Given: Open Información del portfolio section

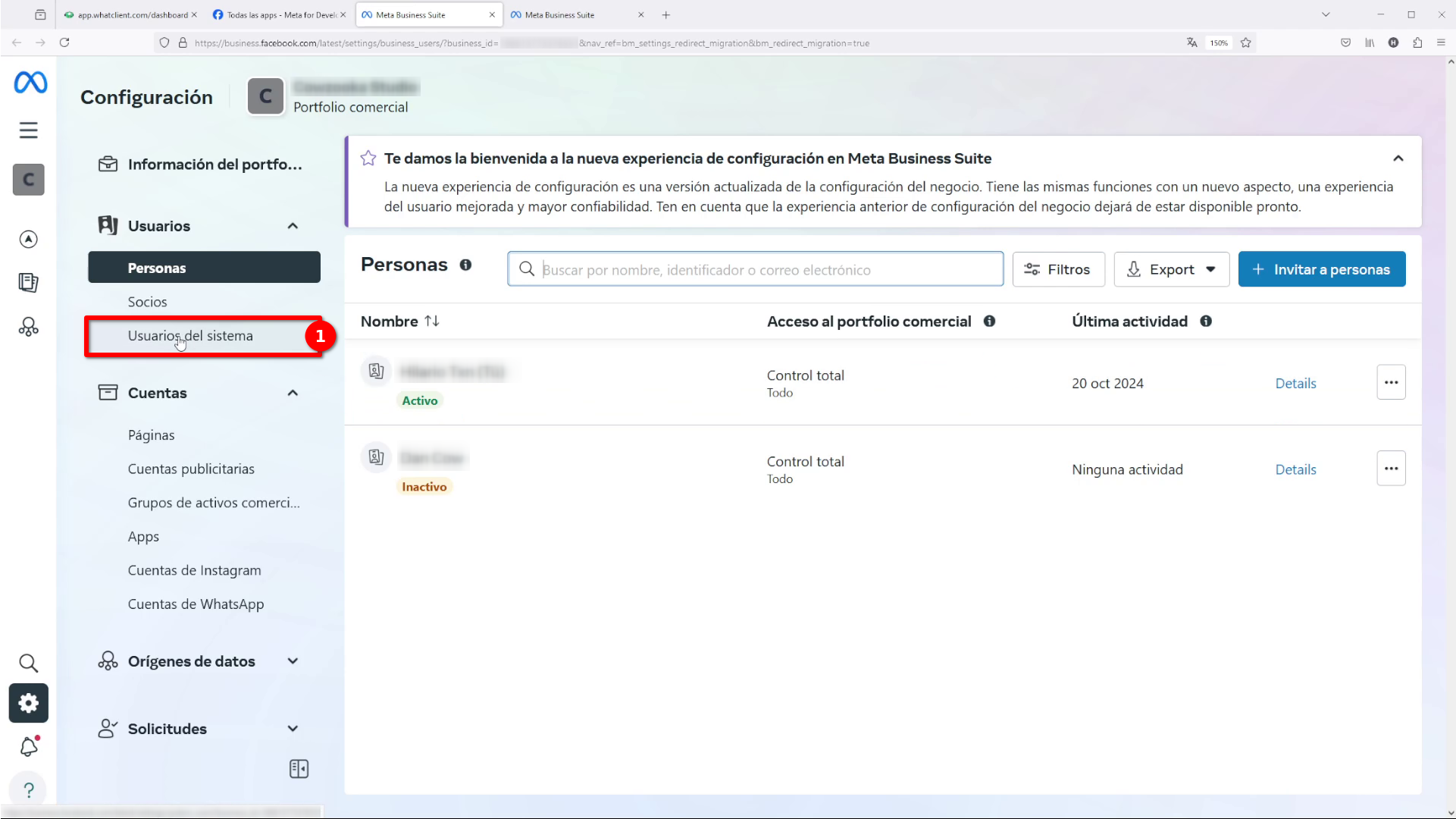Looking at the screenshot, I should click(200, 165).
